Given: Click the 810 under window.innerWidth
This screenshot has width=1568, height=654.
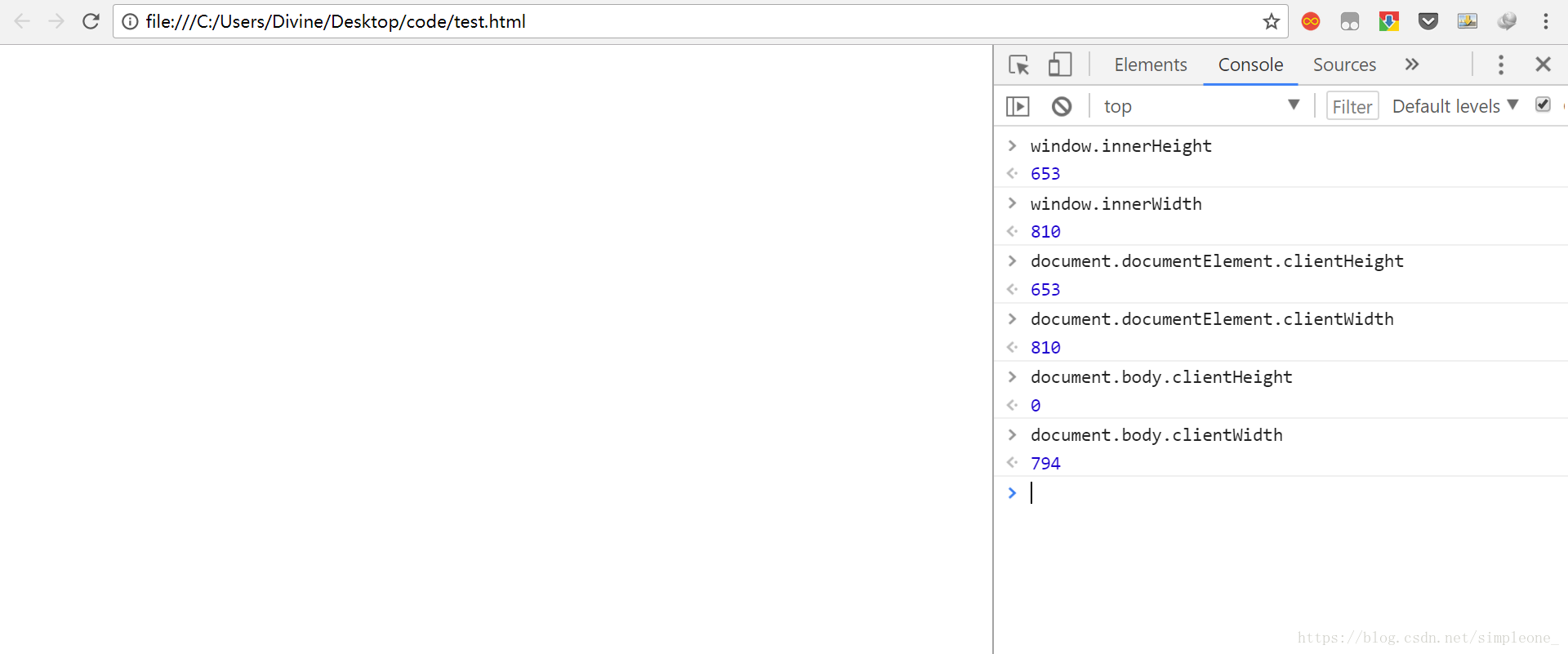Looking at the screenshot, I should (1045, 232).
